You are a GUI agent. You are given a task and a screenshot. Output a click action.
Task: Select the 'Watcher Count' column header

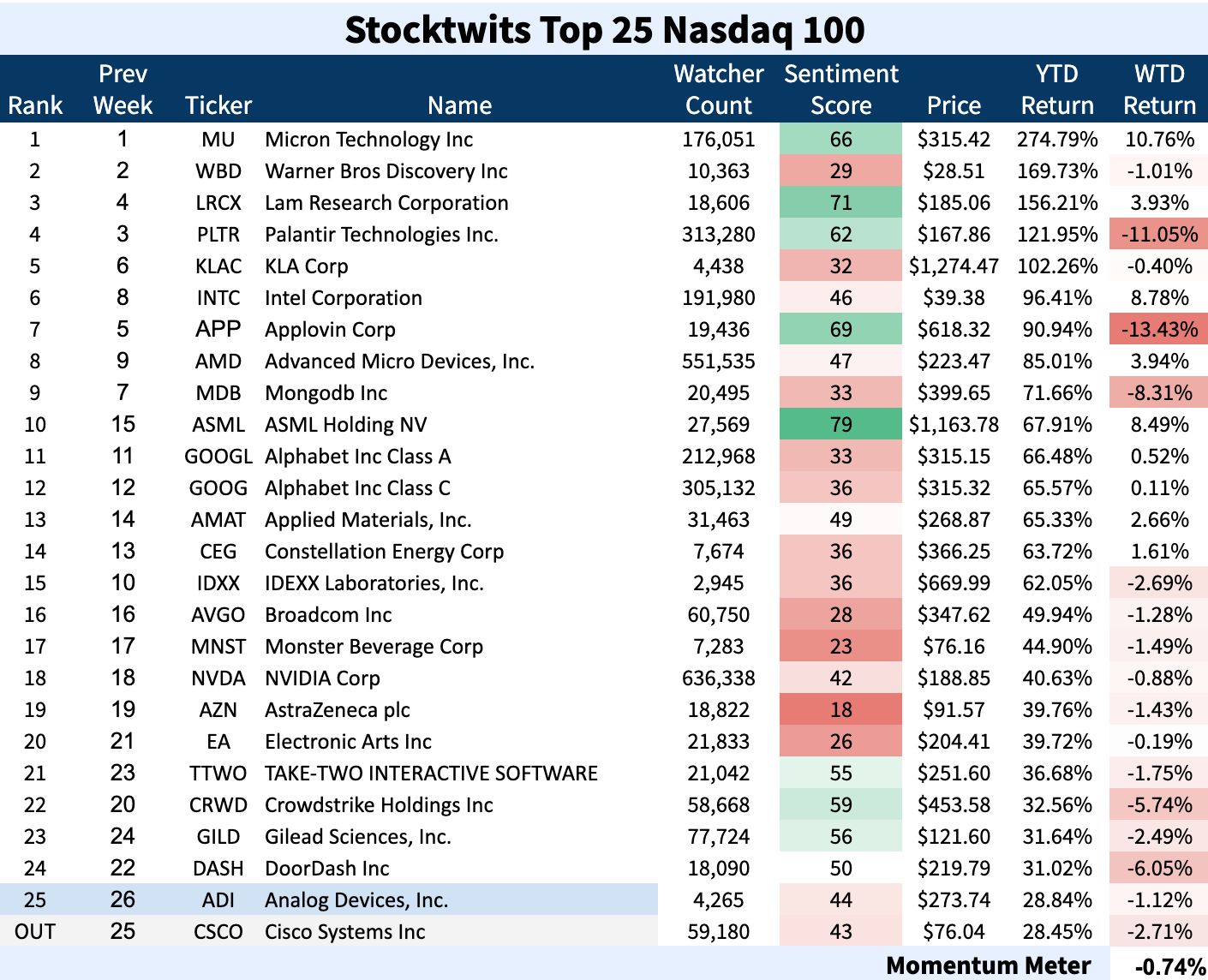tap(719, 90)
